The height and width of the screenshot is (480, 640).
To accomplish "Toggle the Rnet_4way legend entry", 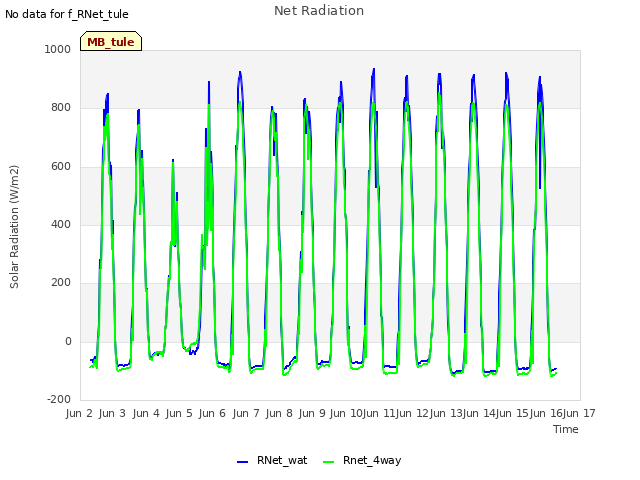I will 362,460.
